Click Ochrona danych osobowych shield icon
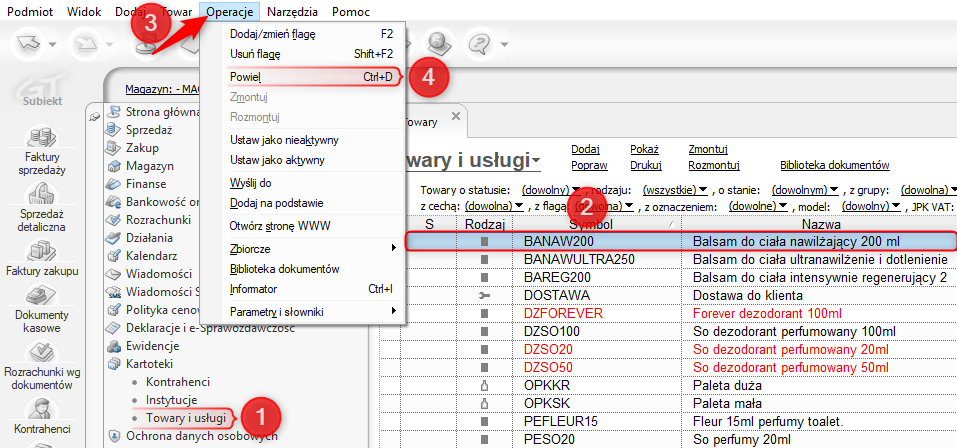The width and height of the screenshot is (957, 448). (113, 436)
